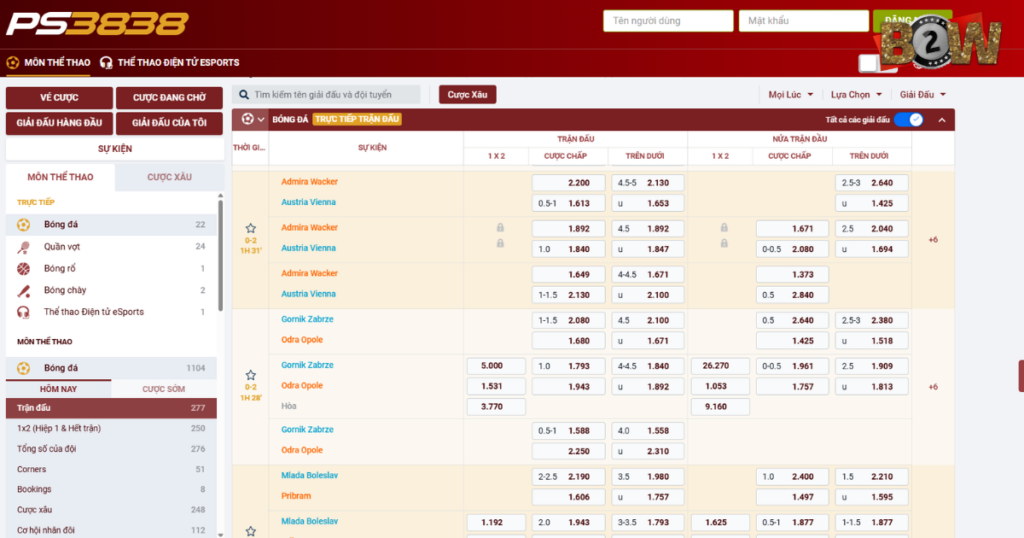The height and width of the screenshot is (538, 1024).
Task: Bet Odra Opole 1X2 odds 1.531
Action: click(496, 387)
